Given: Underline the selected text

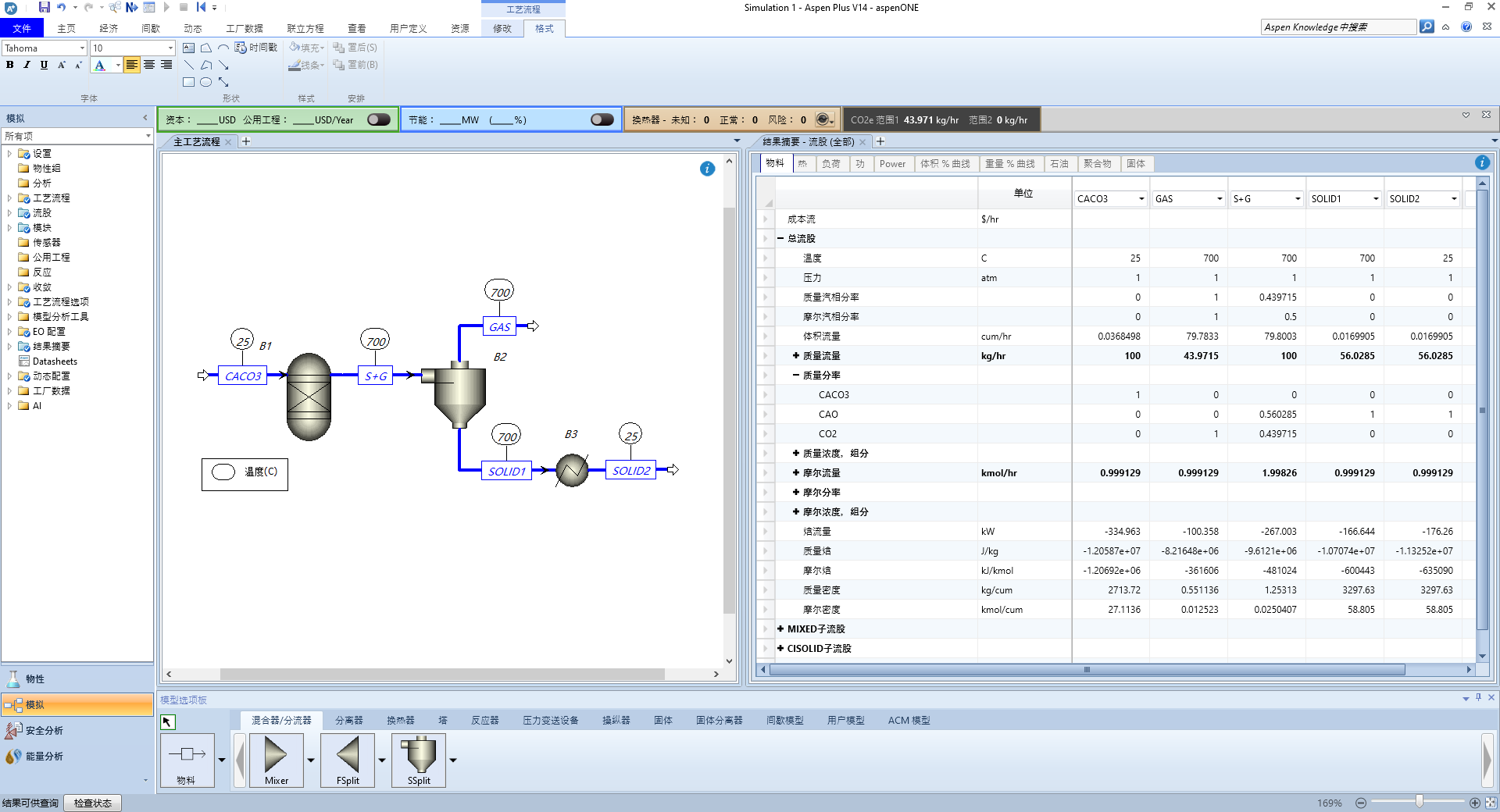Looking at the screenshot, I should [x=44, y=65].
